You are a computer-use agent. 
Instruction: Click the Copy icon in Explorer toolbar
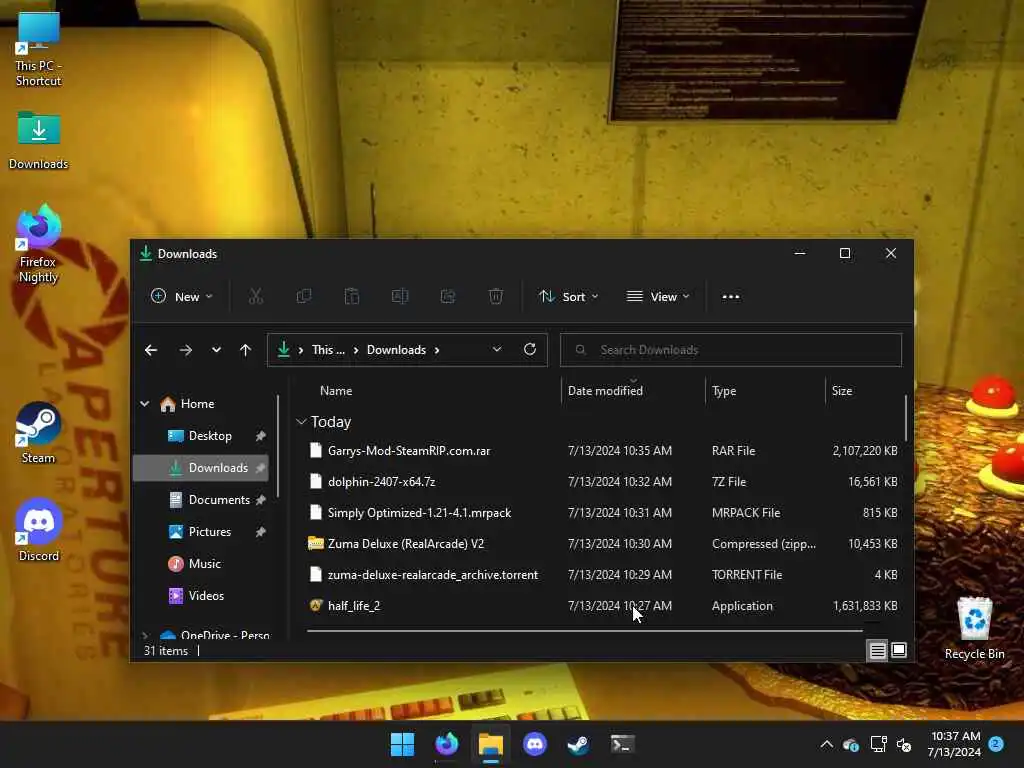pos(304,296)
